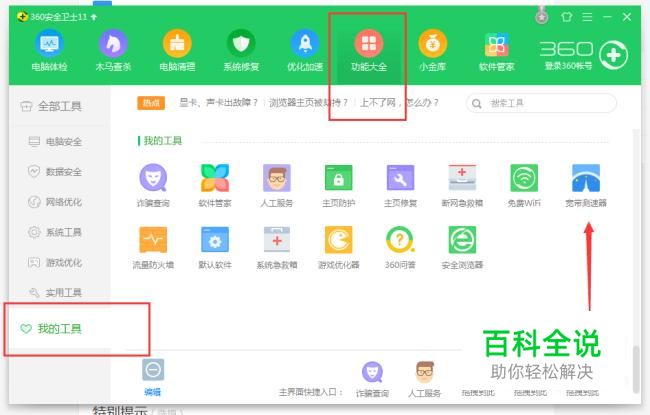Select 功能大全 in the top navigation
650x415 pixels.
pyautogui.click(x=369, y=50)
